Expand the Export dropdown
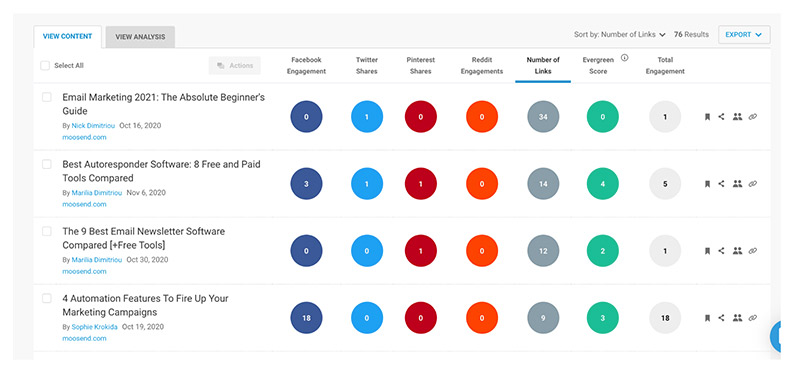The height and width of the screenshot is (379, 790). 744,35
